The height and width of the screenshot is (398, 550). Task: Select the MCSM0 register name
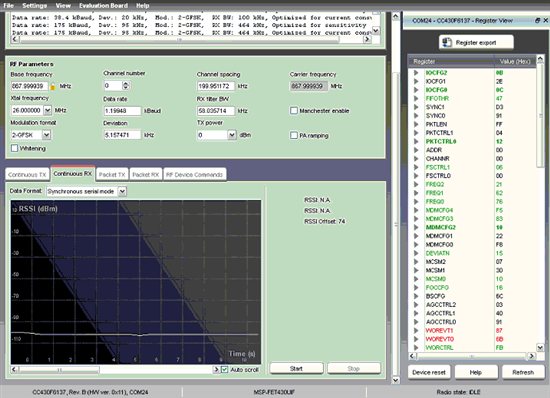pos(436,279)
